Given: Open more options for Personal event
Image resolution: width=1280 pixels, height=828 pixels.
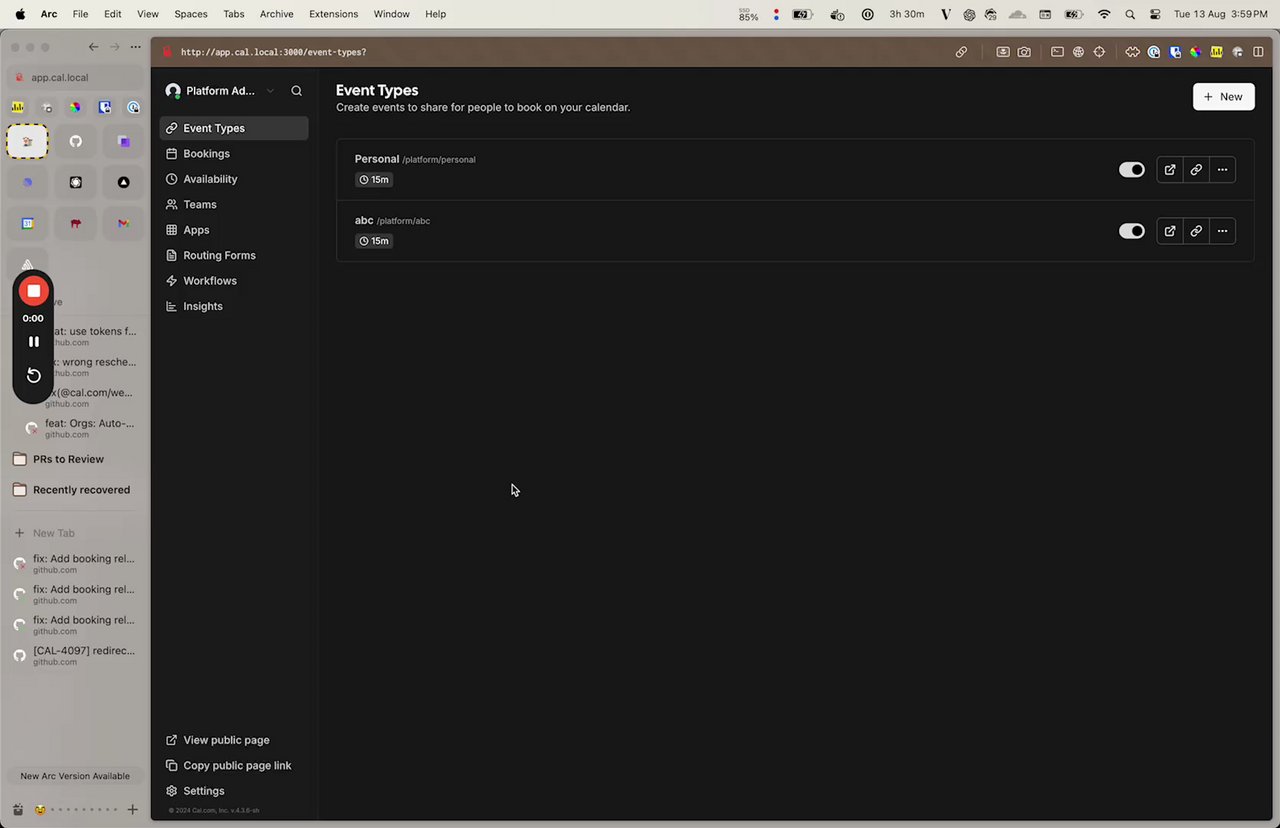Looking at the screenshot, I should 1222,170.
